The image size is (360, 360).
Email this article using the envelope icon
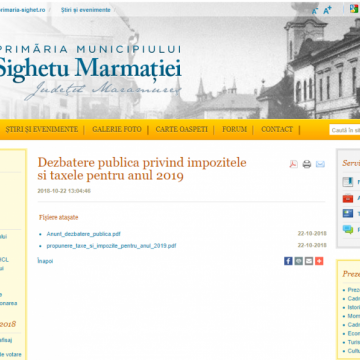(x=320, y=164)
